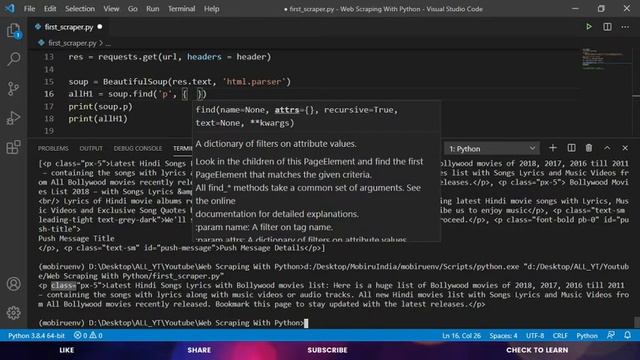The width and height of the screenshot is (640, 360).
Task: Click the feedback icon in status bar
Action: [611, 335]
